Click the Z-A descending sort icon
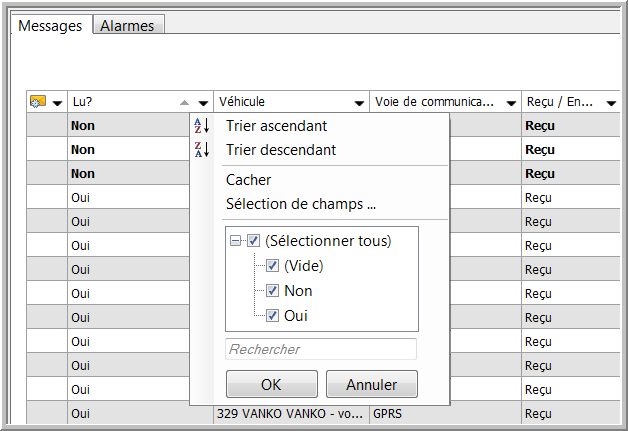 pyautogui.click(x=201, y=150)
